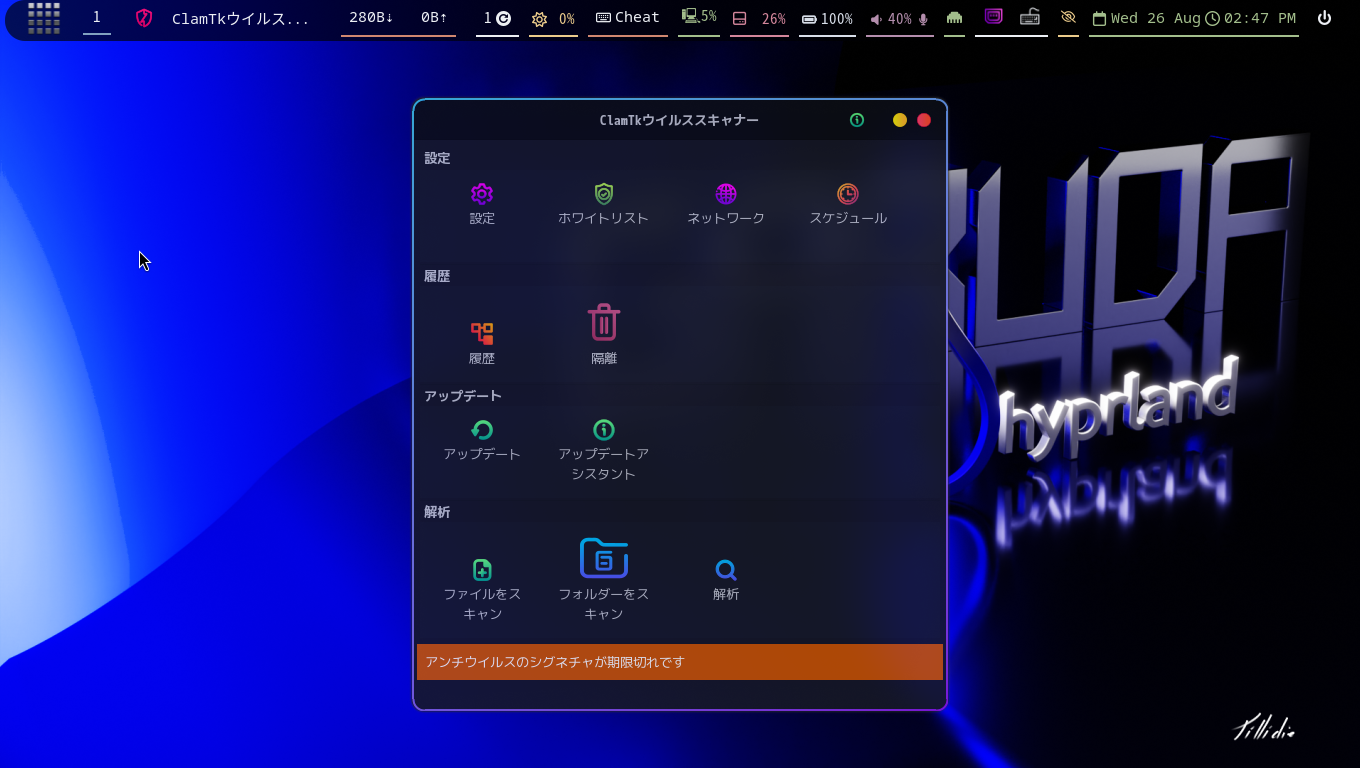Screen dimensions: 1360x768
Task: Open the 隔離 (Quarantine) trash icon
Action: tap(604, 322)
